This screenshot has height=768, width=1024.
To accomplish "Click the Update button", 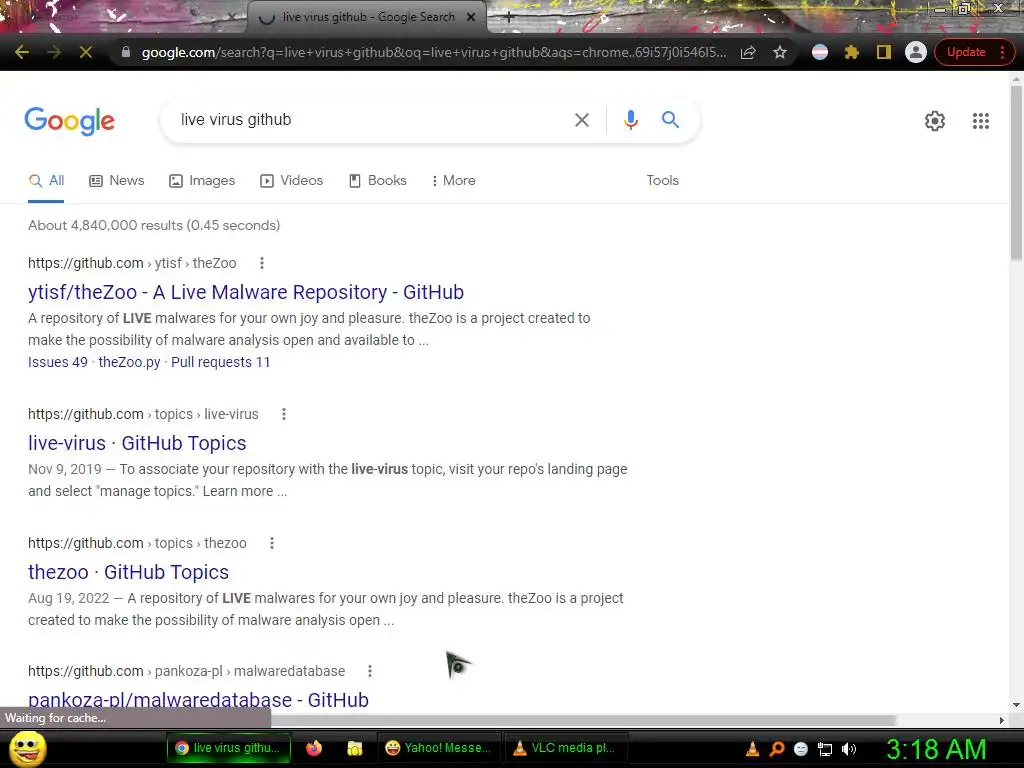I will tap(966, 52).
